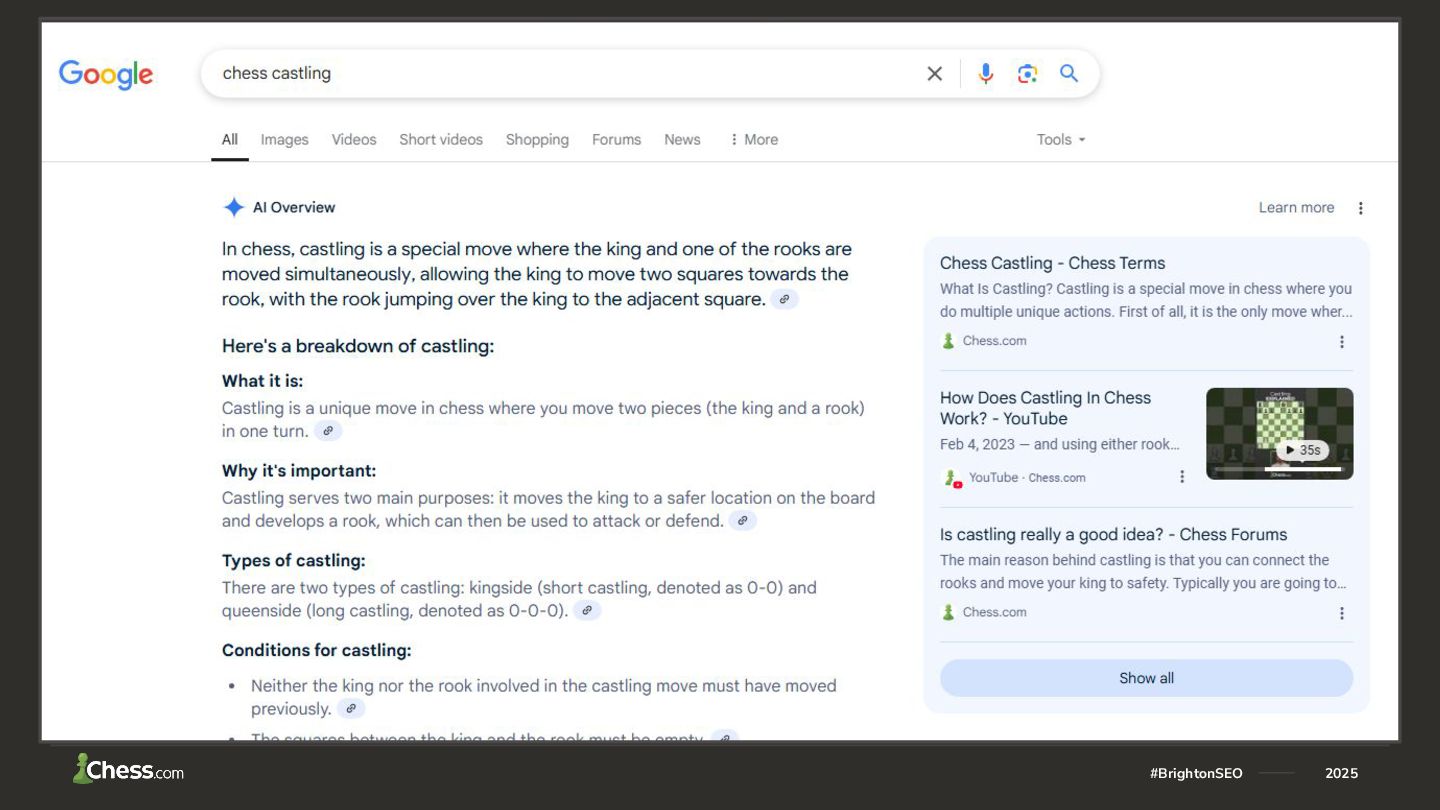Open source link after 'attack or defend.'
Viewport: 1440px width, 810px height.
click(x=742, y=521)
